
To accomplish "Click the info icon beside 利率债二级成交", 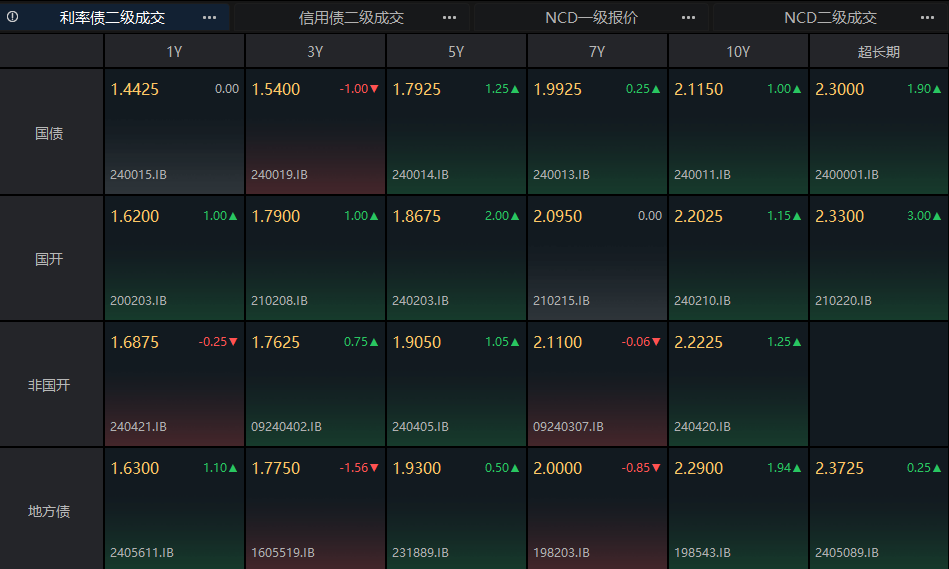I will pos(12,17).
